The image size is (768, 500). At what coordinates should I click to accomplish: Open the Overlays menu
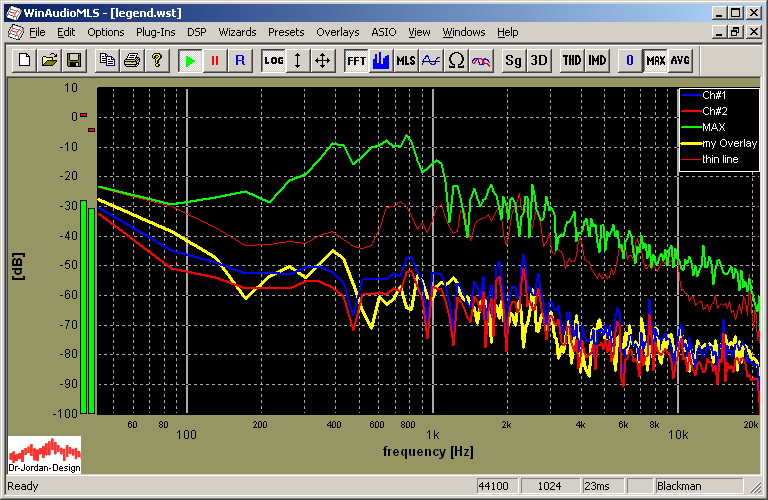click(x=337, y=32)
